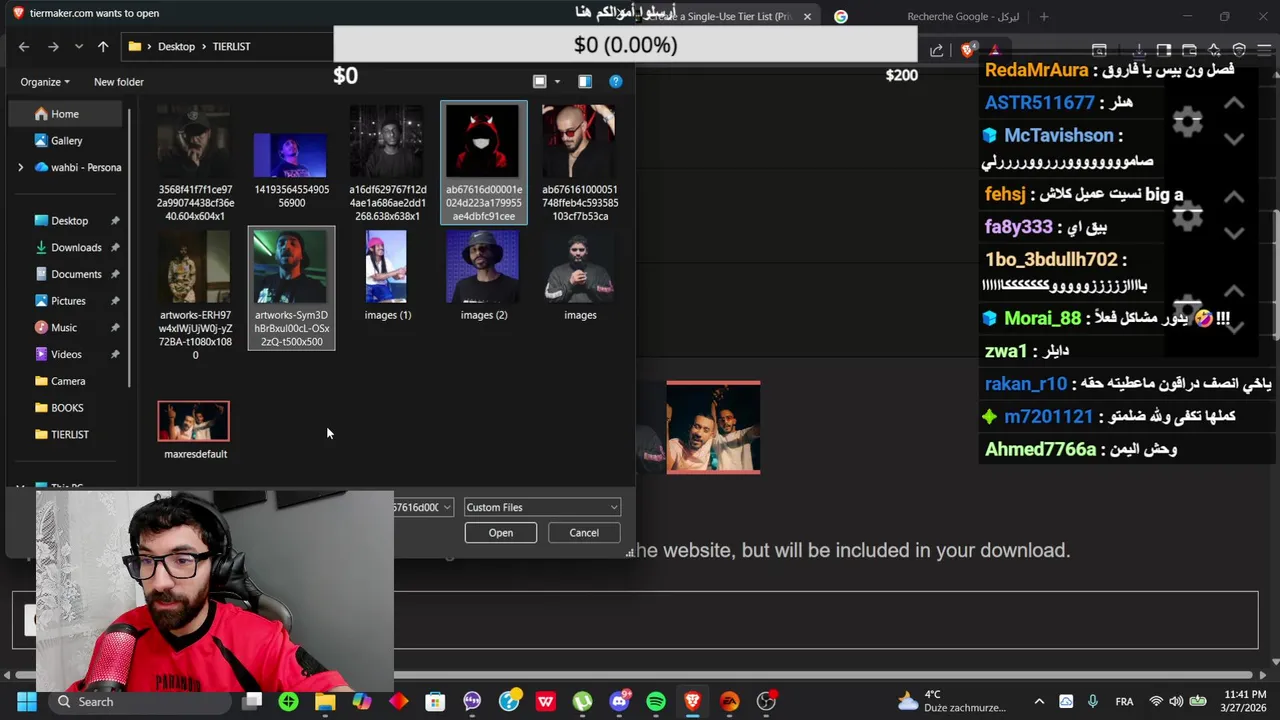Screen dimensions: 1280x720
Task: Click TIERLIST in the address path
Action: pyautogui.click(x=231, y=46)
